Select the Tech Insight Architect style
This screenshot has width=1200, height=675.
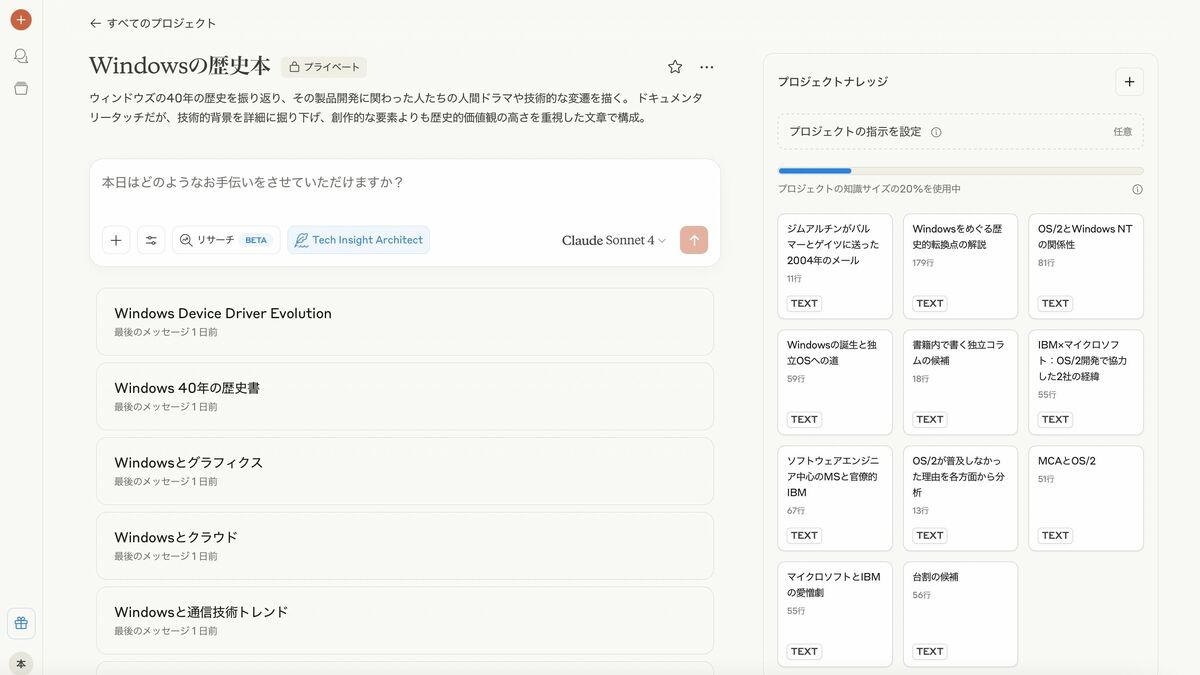click(359, 240)
